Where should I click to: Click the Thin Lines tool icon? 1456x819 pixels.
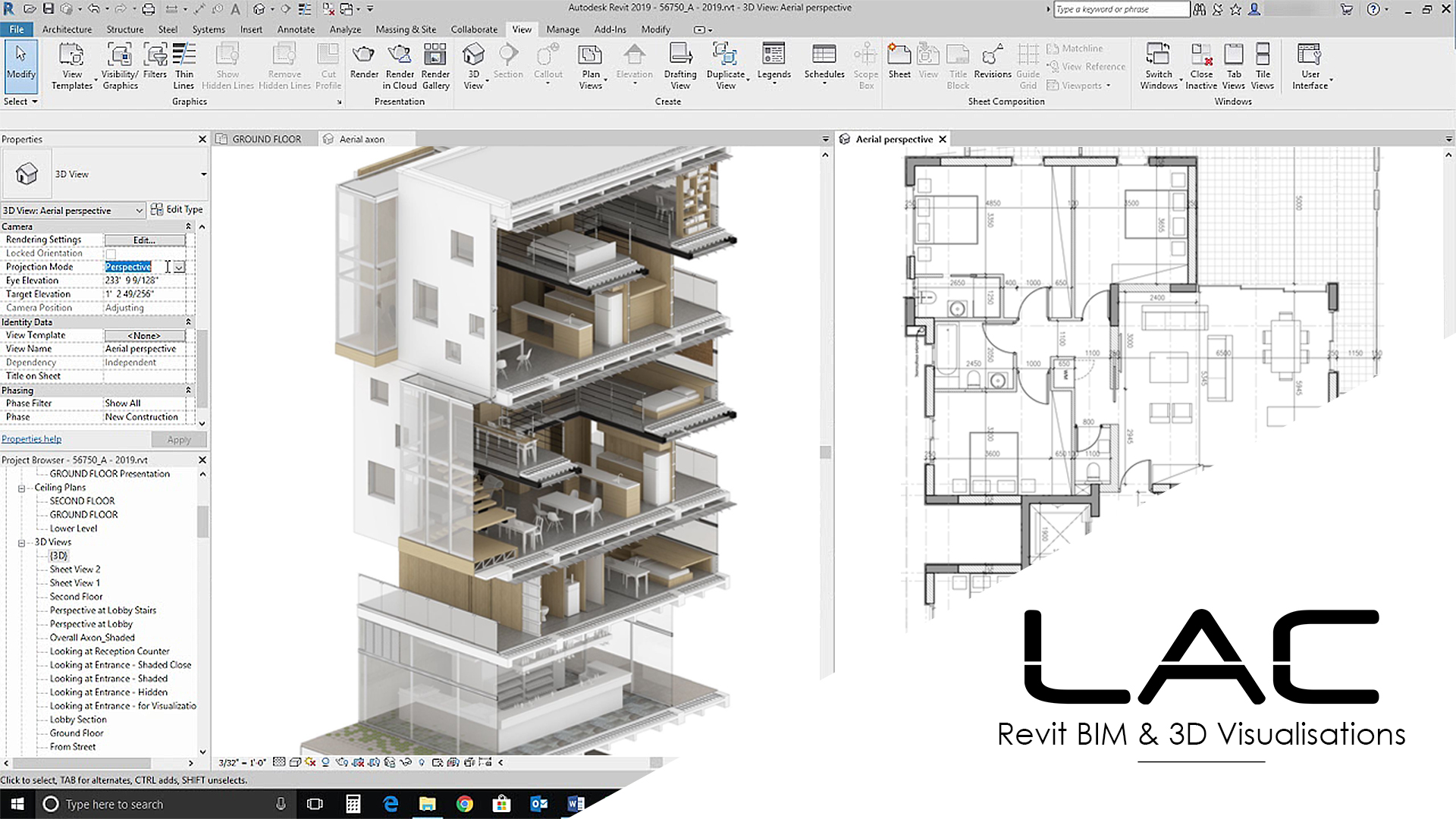point(184,55)
